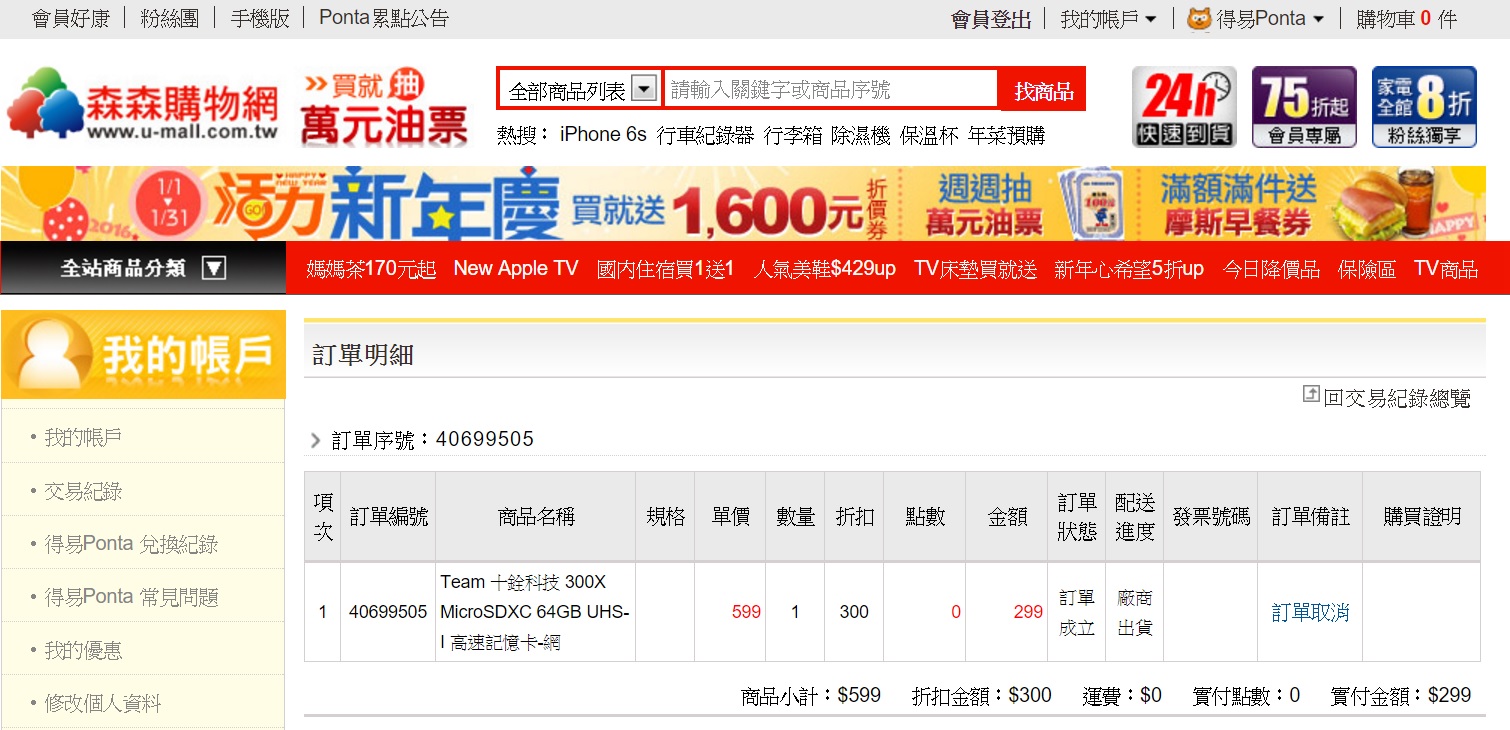Open the 新年心希望5折up nav item
The image size is (1510, 730).
pos(1129,269)
